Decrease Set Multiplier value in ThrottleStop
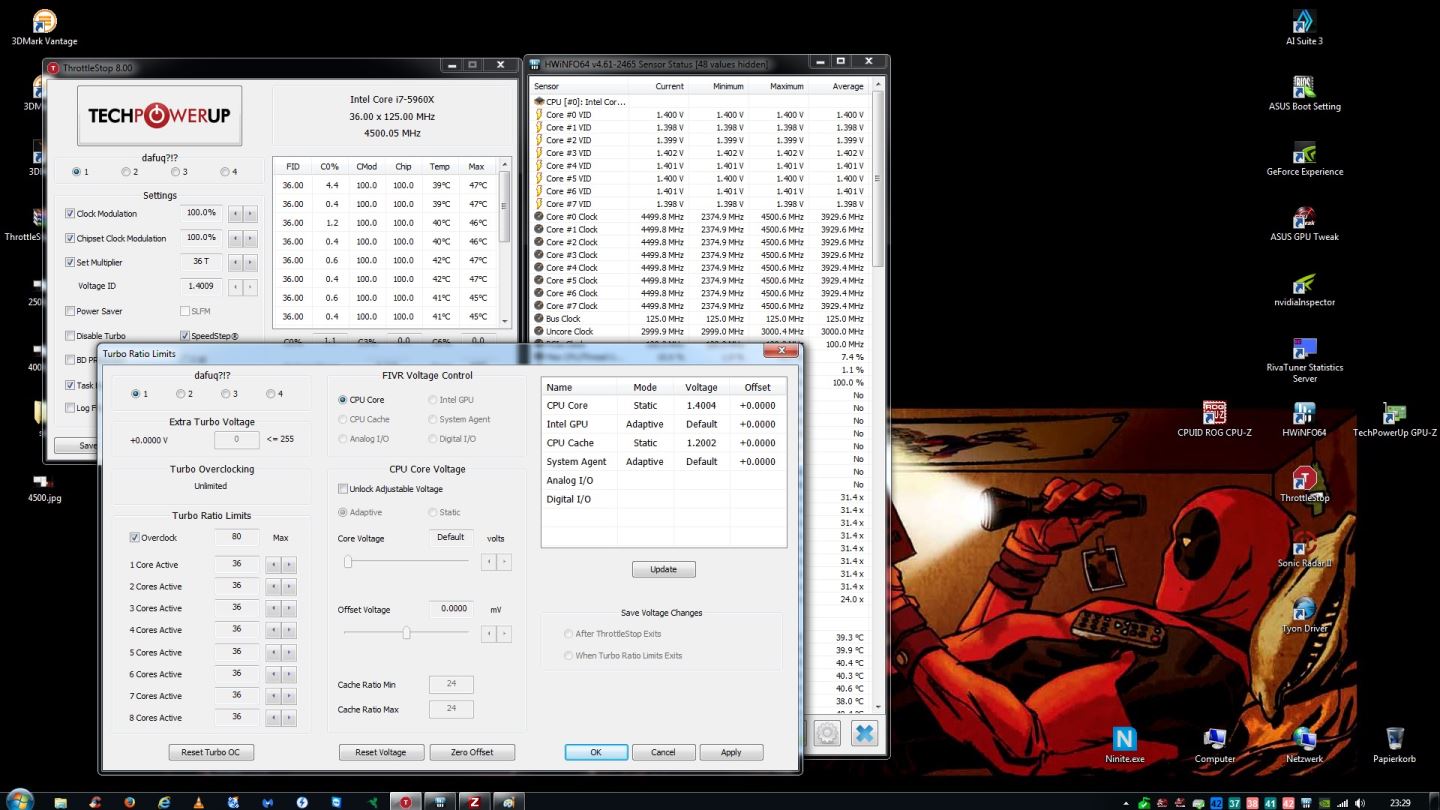 [x=235, y=263]
